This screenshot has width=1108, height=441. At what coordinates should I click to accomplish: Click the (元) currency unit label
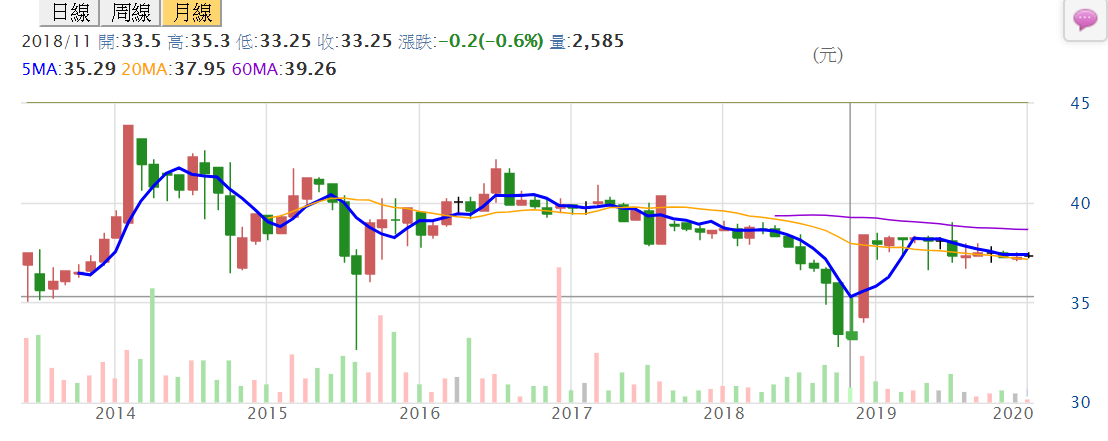pyautogui.click(x=827, y=55)
